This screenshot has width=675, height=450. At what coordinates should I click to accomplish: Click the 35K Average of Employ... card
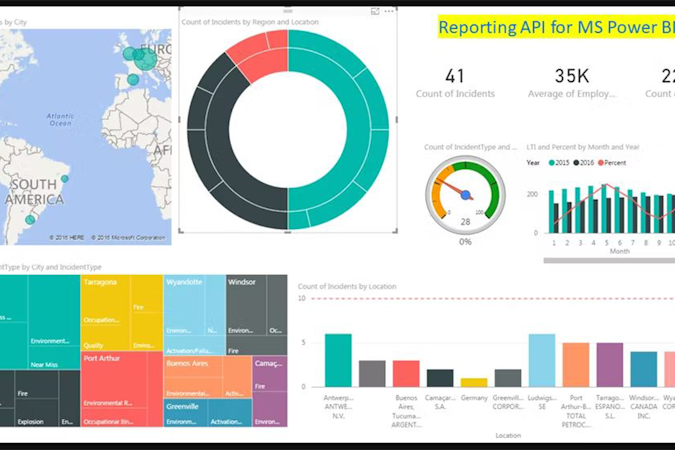[x=572, y=83]
